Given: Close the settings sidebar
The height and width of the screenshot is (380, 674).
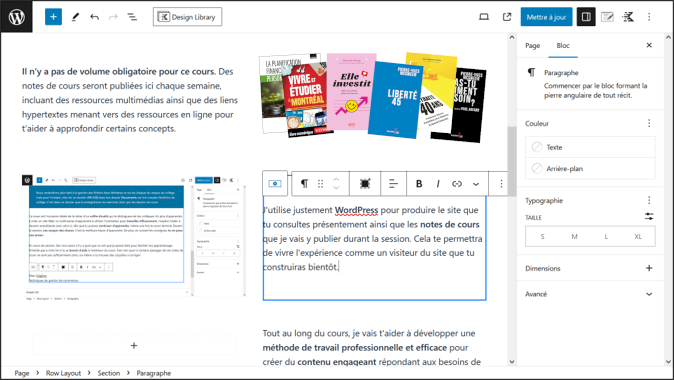Looking at the screenshot, I should coord(649,45).
